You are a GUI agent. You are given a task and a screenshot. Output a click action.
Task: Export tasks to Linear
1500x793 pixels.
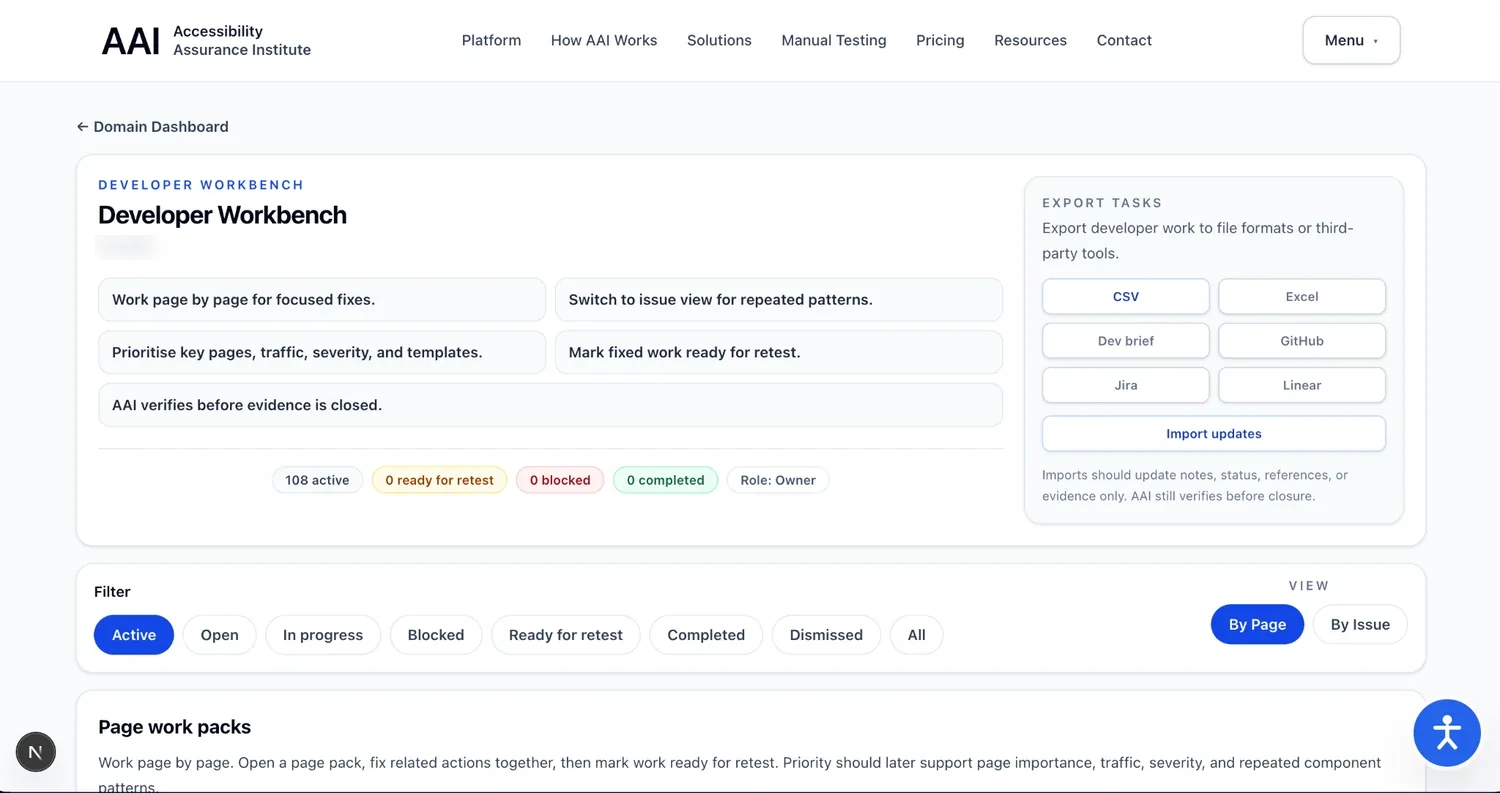(x=1302, y=384)
